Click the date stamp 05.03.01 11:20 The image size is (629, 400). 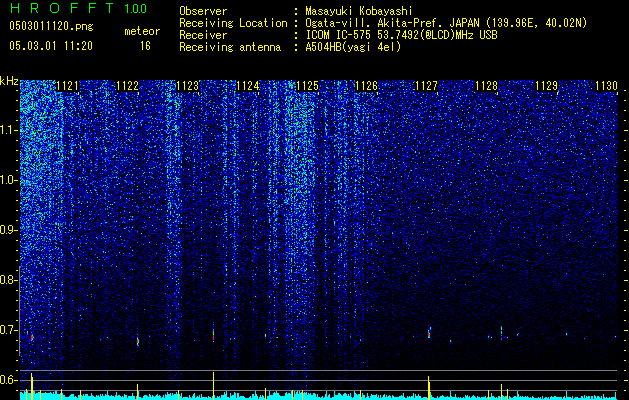[51, 46]
